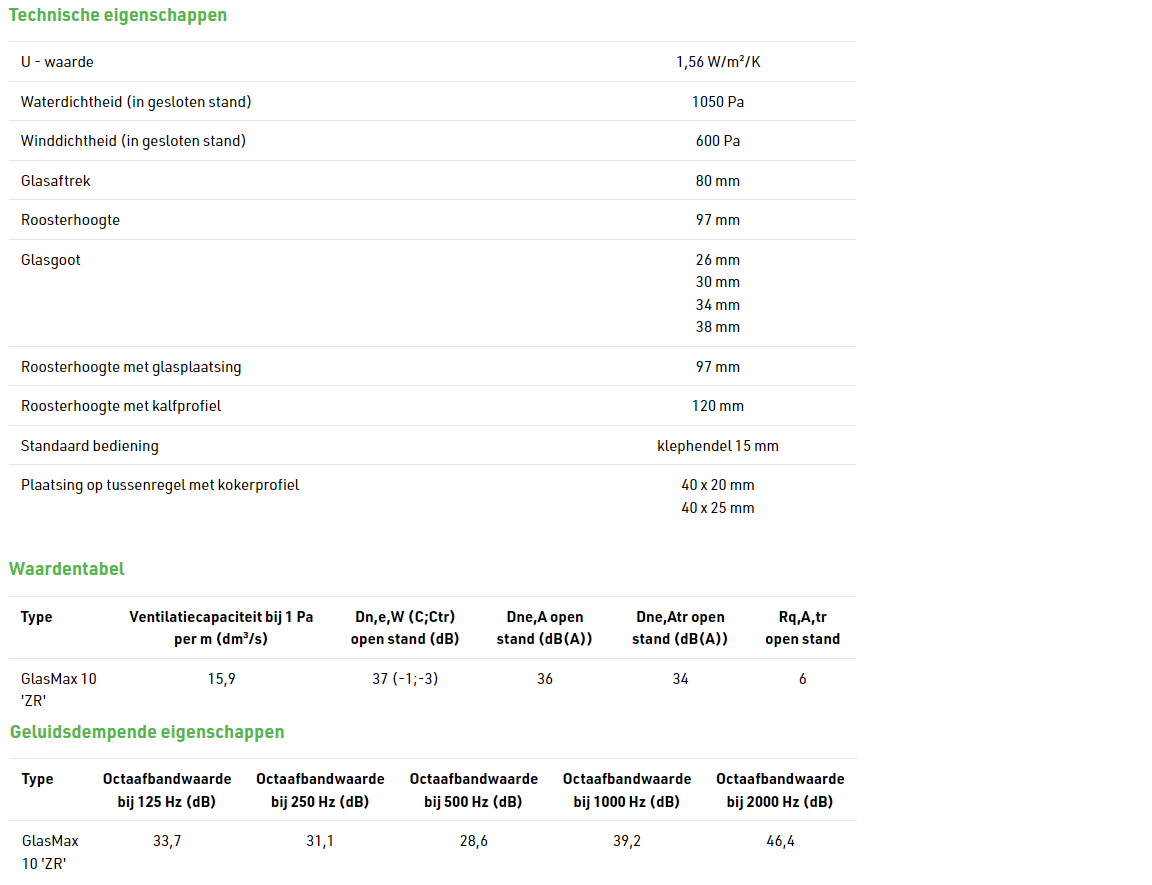
Task: Click the Rq,A,tr value '6'
Action: tap(802, 679)
